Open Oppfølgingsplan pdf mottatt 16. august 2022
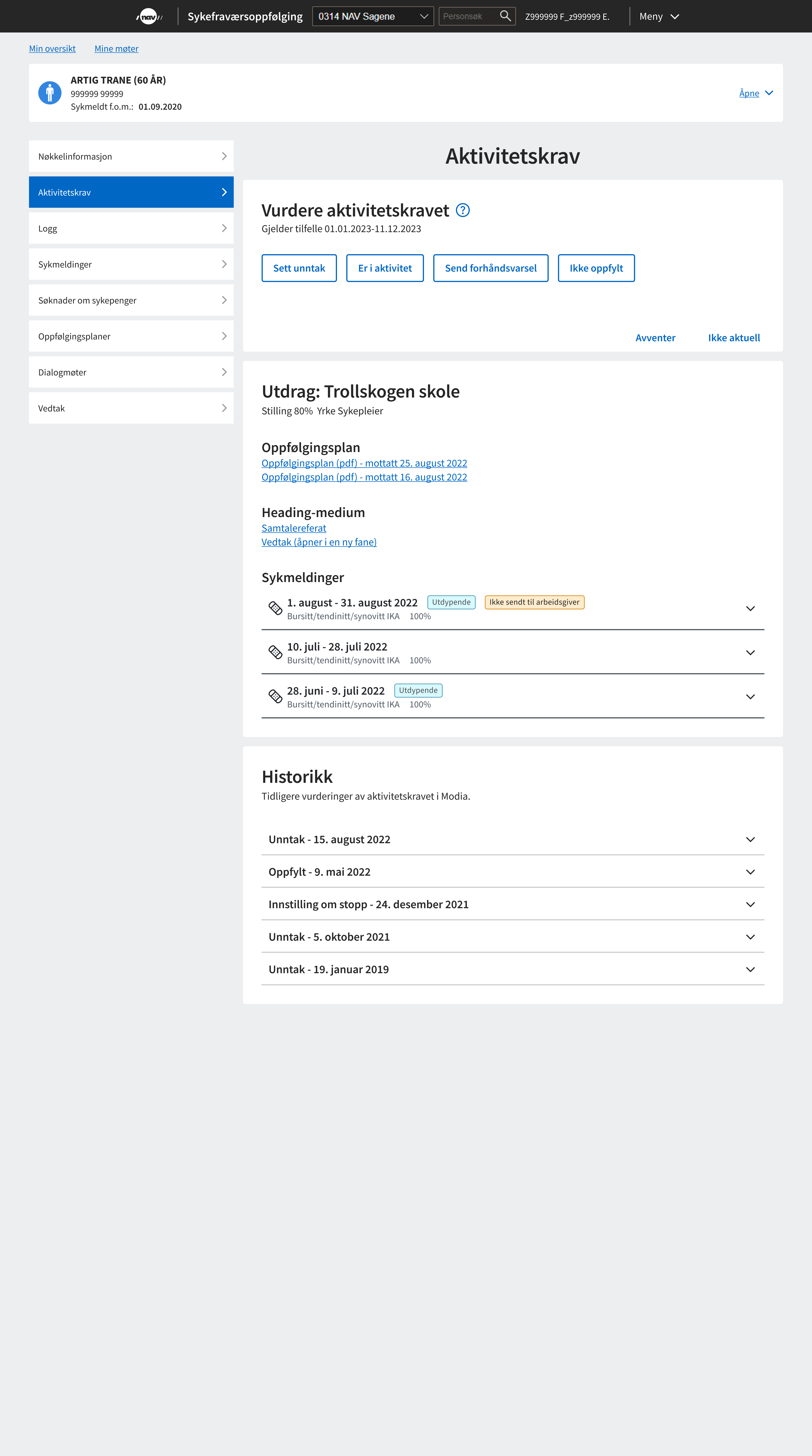The height and width of the screenshot is (1456, 812). [364, 477]
